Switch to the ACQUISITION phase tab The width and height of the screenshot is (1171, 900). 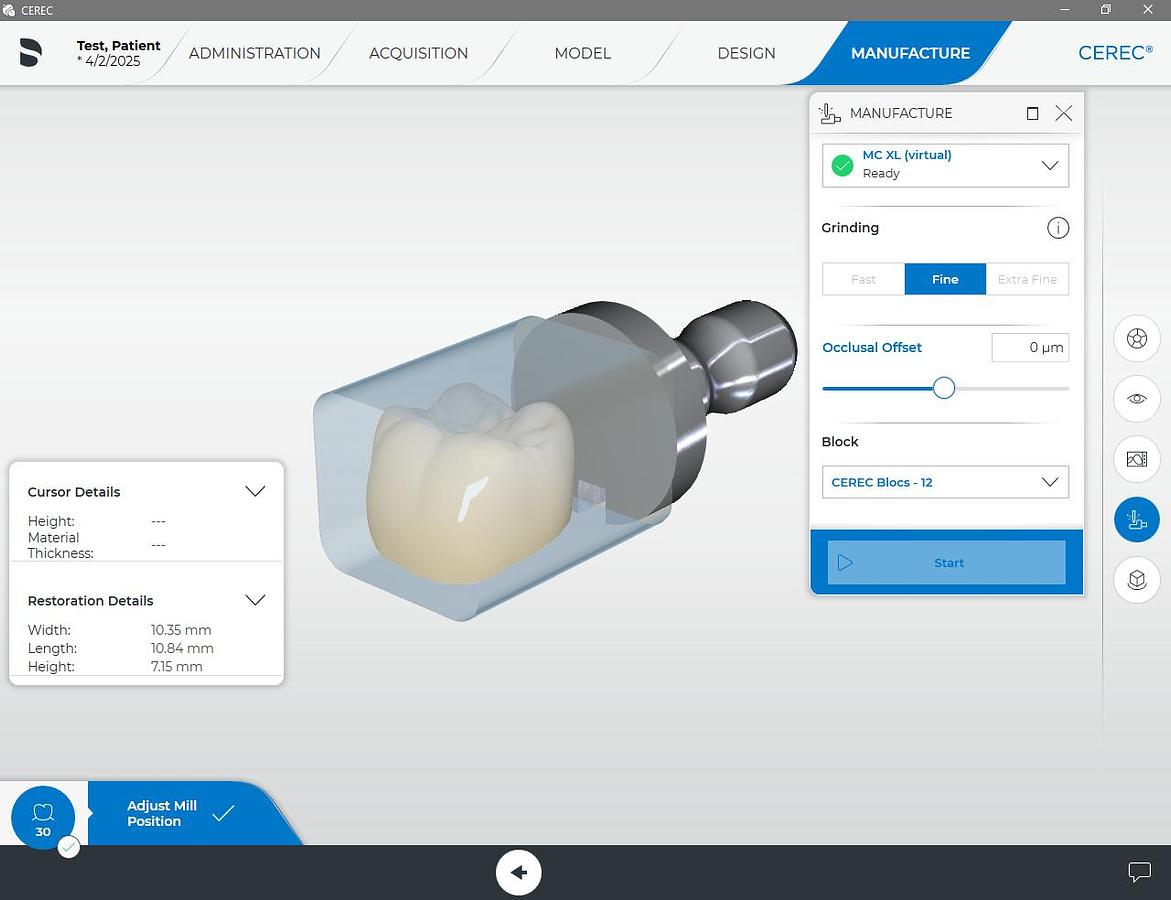418,53
